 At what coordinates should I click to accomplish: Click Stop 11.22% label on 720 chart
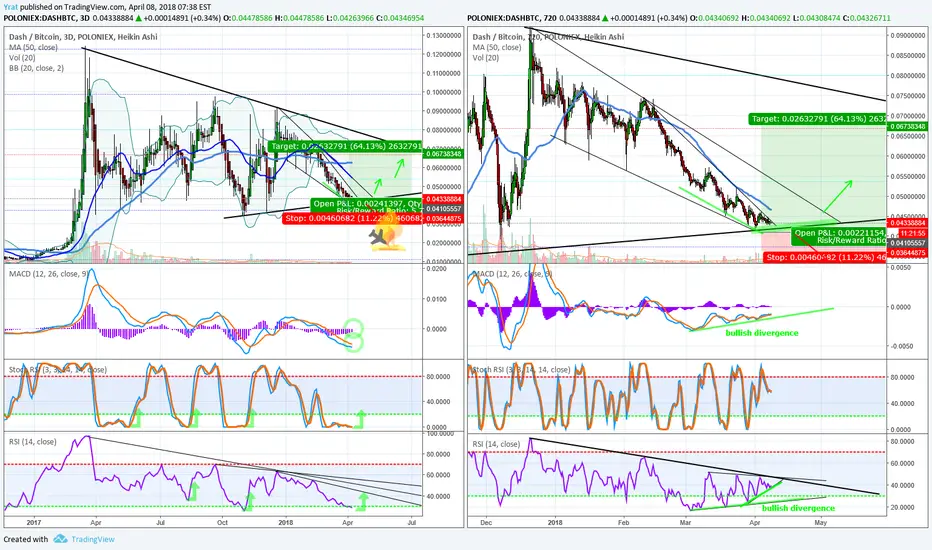click(825, 257)
